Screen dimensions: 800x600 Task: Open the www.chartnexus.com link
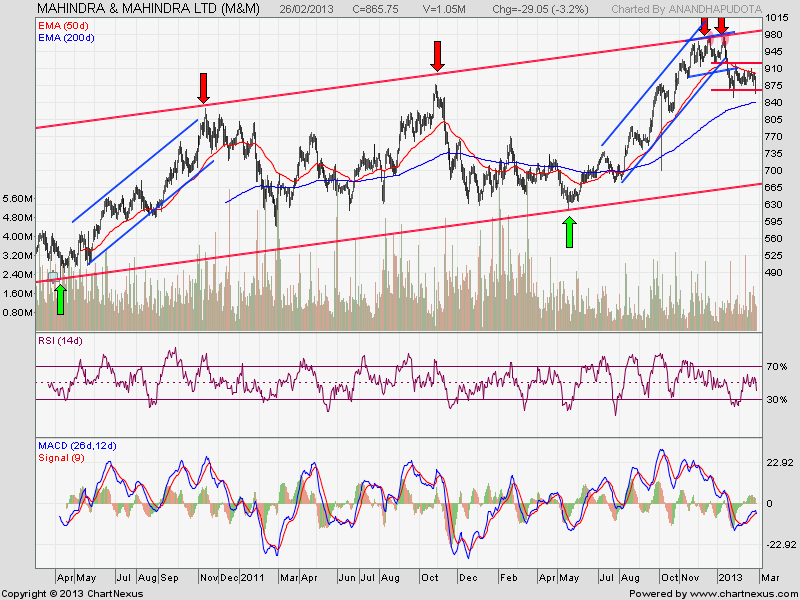pos(742,594)
